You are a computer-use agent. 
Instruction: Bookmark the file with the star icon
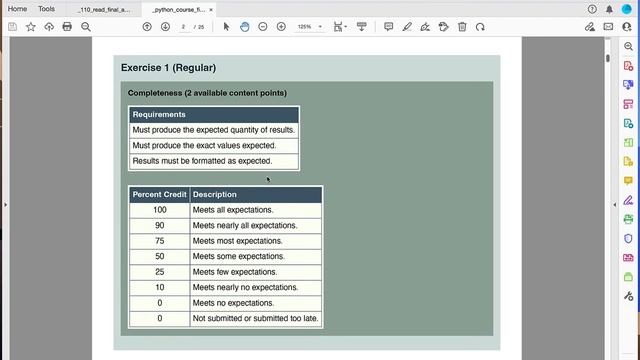pos(31,27)
